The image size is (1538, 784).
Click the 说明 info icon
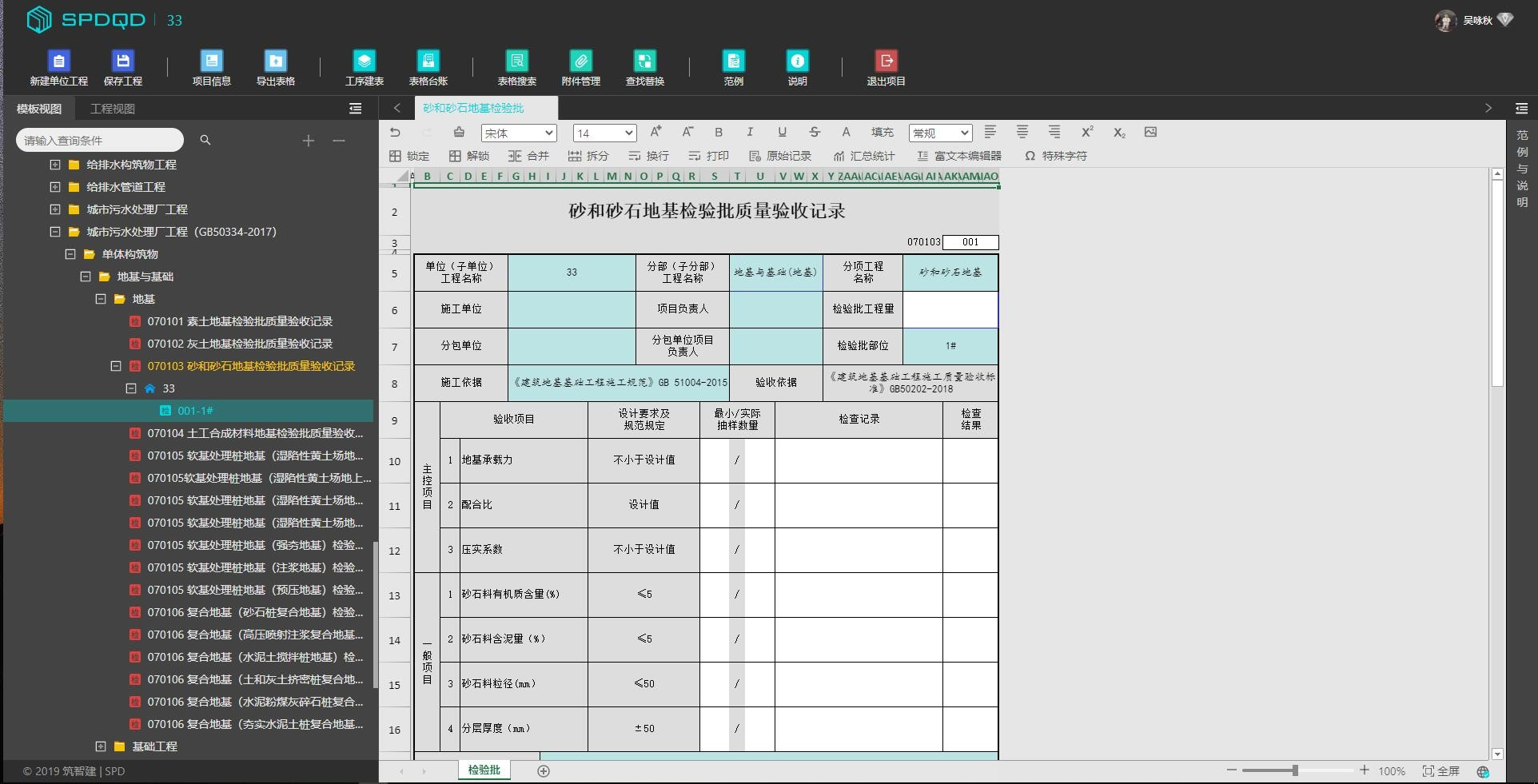(798, 61)
